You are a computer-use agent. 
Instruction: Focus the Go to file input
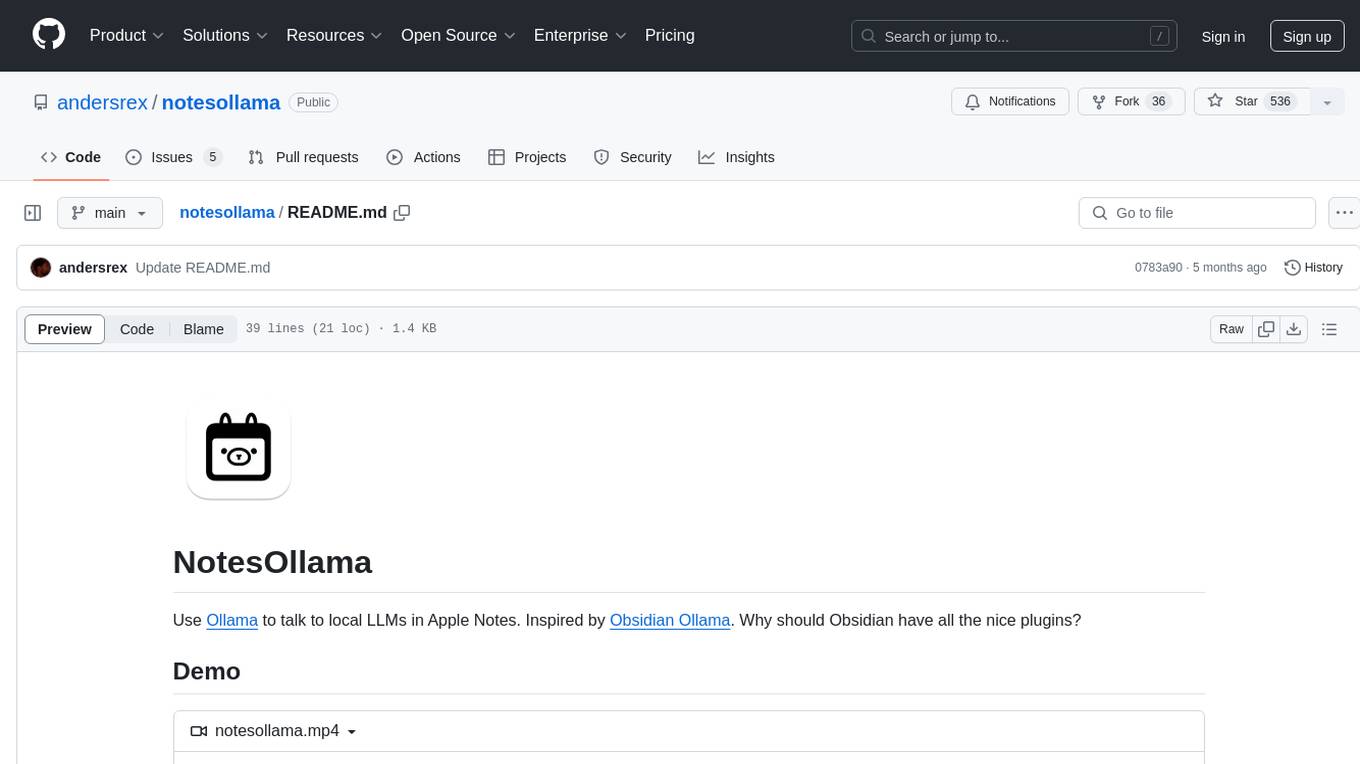(1197, 213)
